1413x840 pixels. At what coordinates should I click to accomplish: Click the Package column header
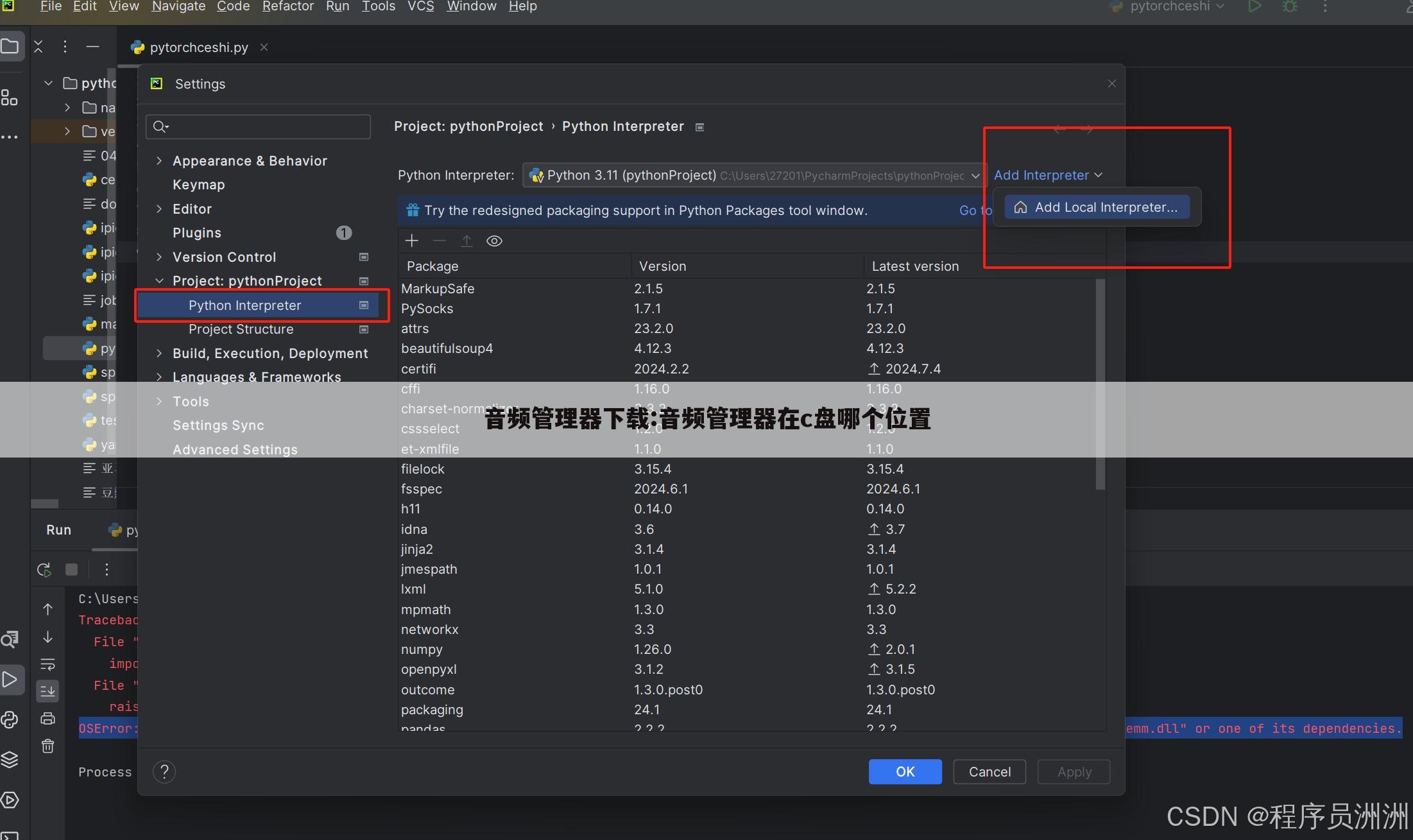[x=515, y=266]
